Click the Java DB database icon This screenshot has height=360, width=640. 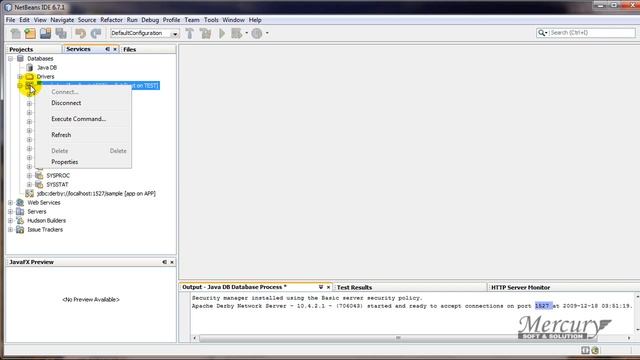(30, 67)
